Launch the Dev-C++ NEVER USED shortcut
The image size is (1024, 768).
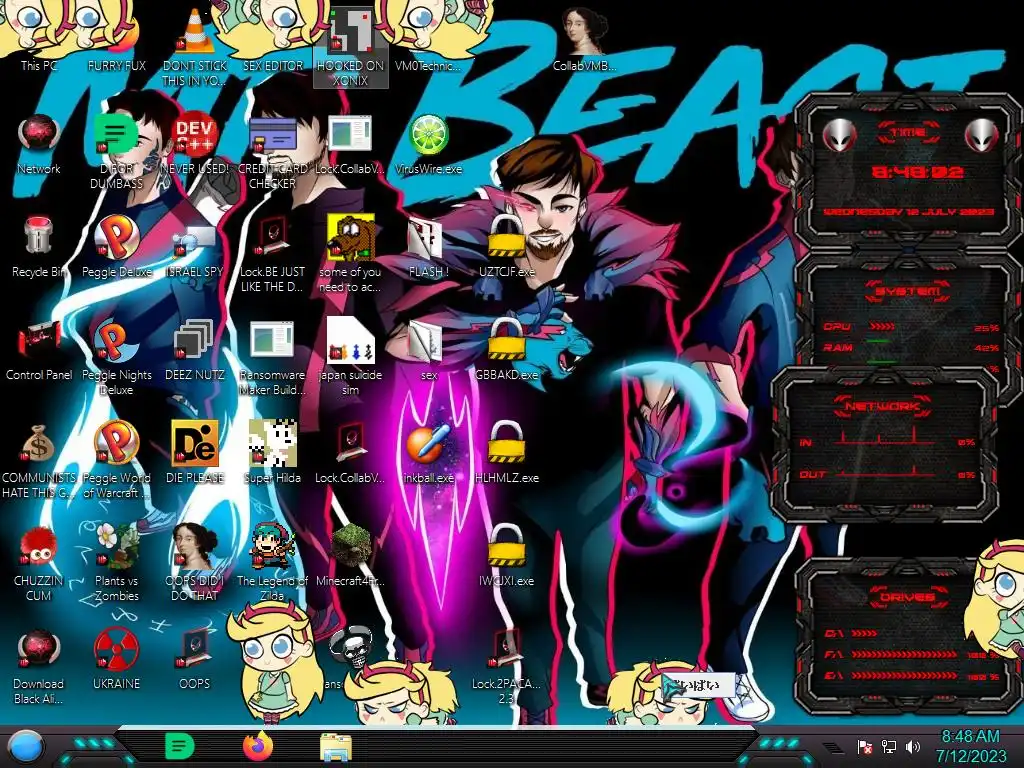tap(194, 144)
